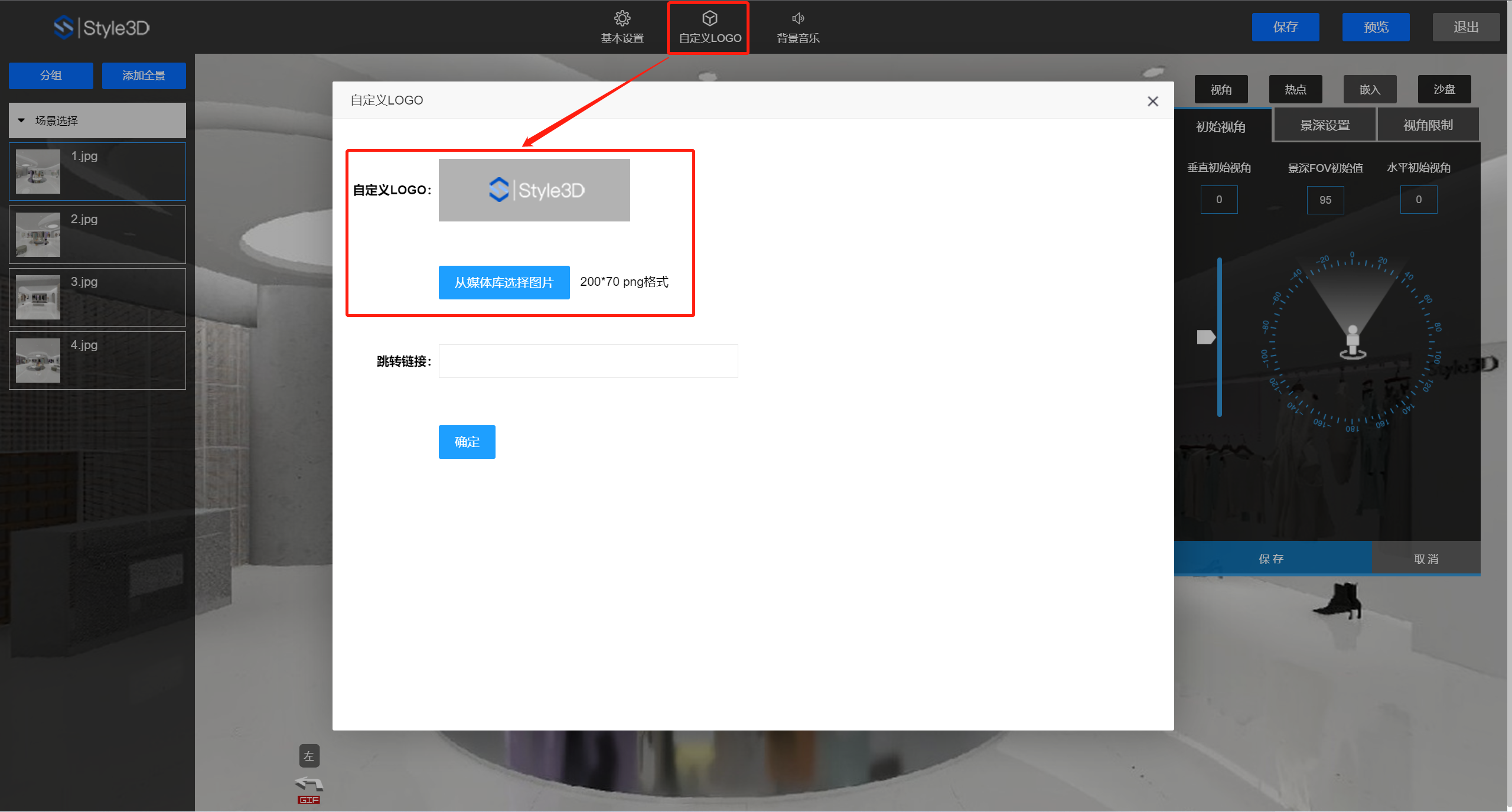Click the 退出 button
The width and height of the screenshot is (1512, 812).
click(1466, 27)
